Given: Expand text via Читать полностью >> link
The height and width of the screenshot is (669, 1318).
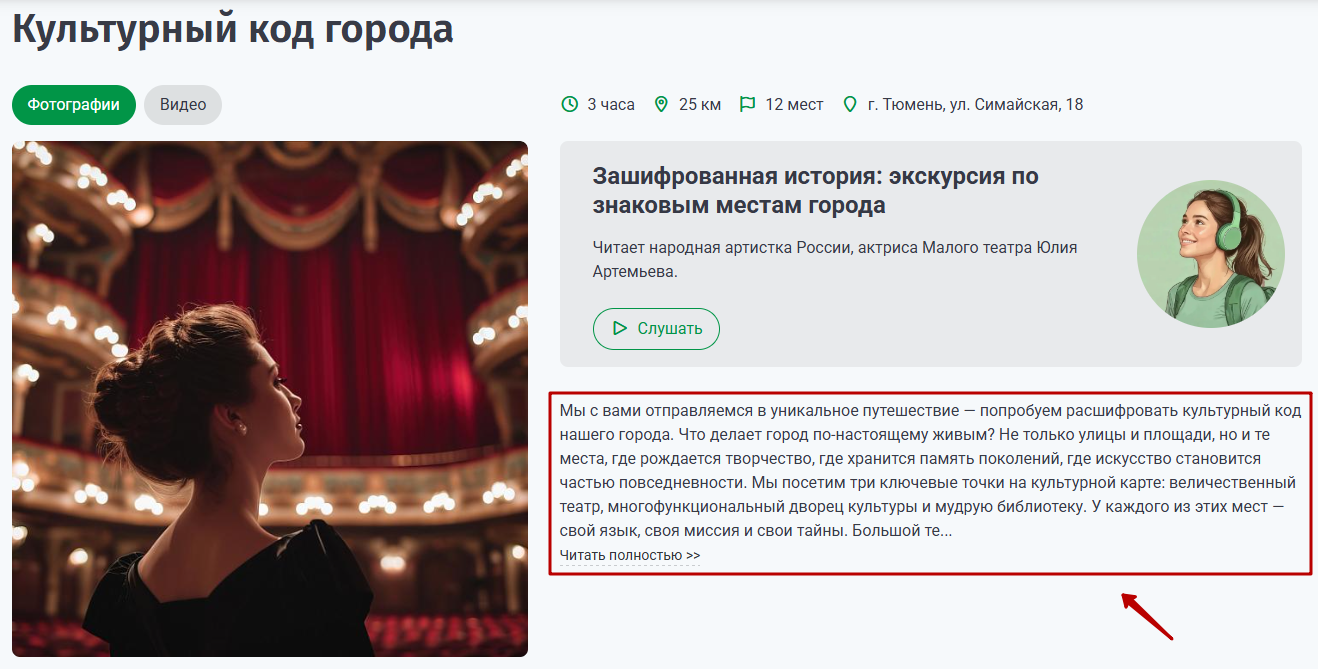Looking at the screenshot, I should pyautogui.click(x=630, y=555).
